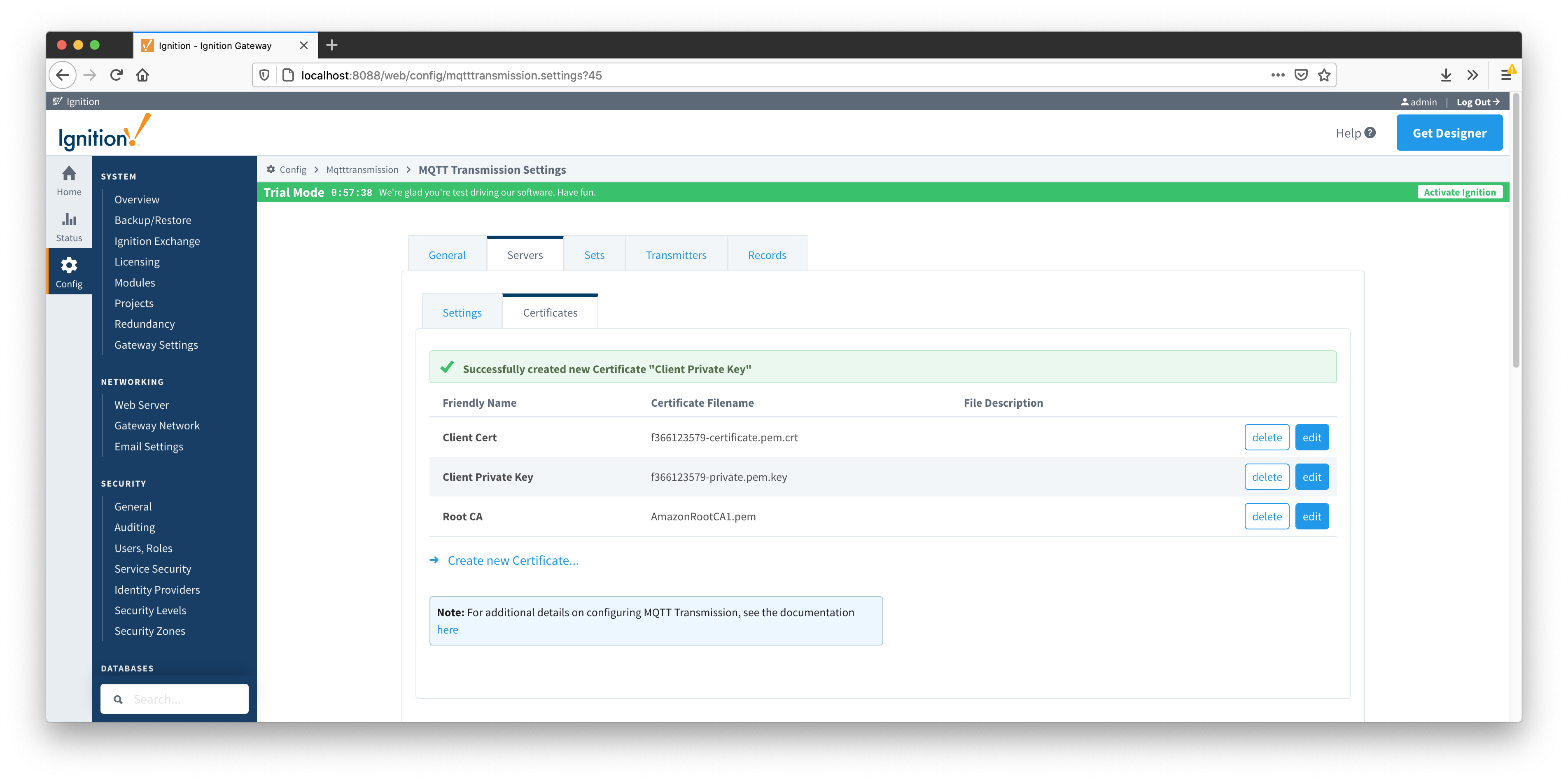
Task: Click the Ignition logo
Action: (104, 132)
